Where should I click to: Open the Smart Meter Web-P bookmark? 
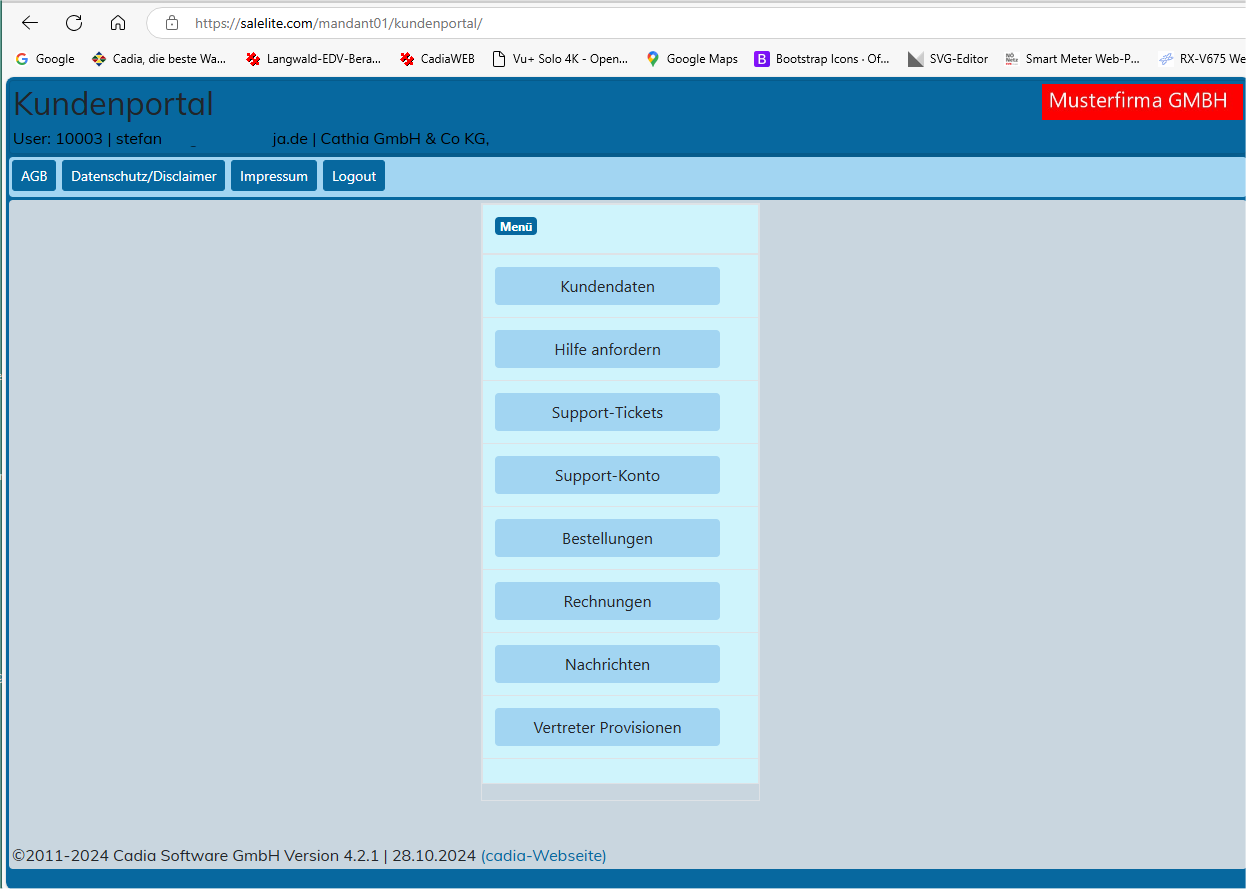point(1072,59)
